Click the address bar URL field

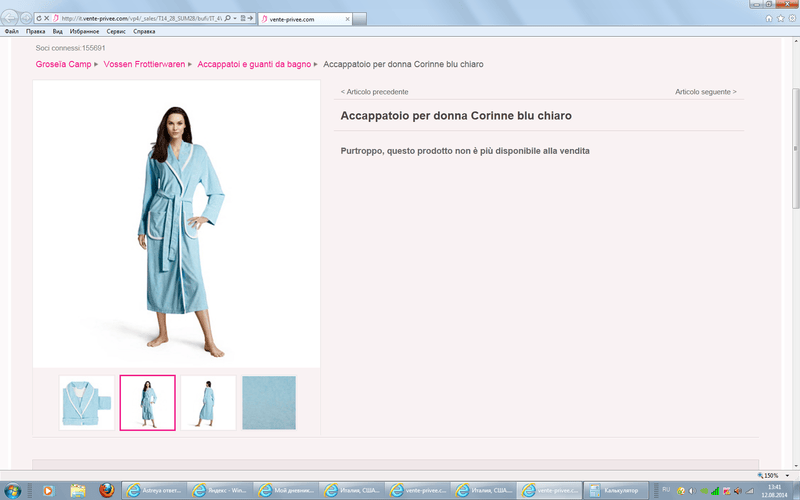click(141, 18)
